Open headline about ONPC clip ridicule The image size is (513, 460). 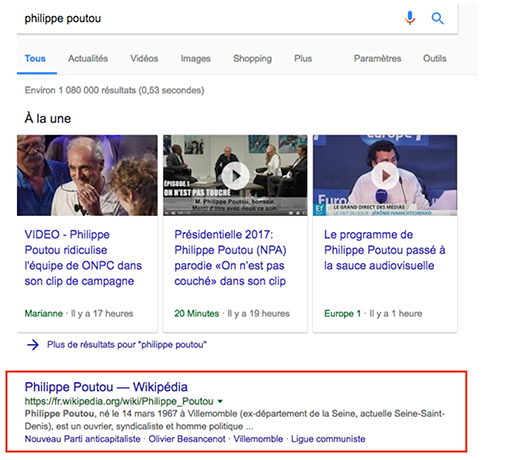83,258
